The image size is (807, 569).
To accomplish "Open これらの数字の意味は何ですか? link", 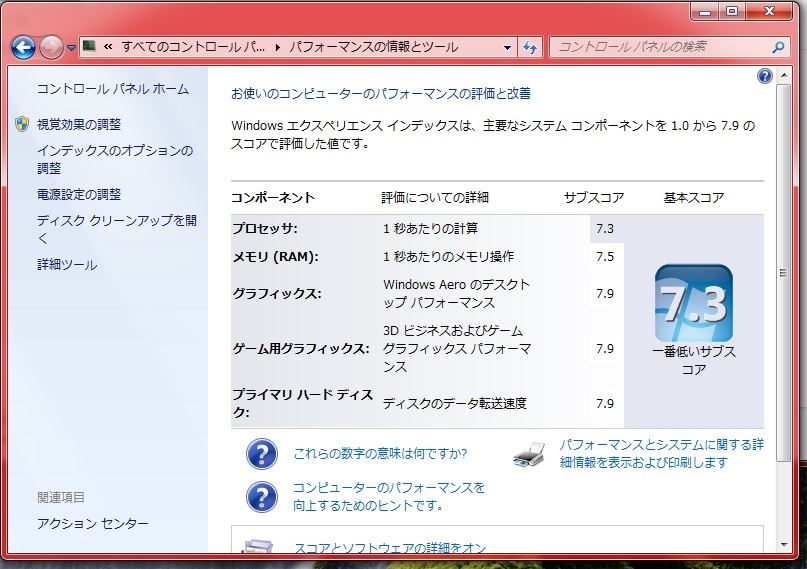I will [380, 453].
